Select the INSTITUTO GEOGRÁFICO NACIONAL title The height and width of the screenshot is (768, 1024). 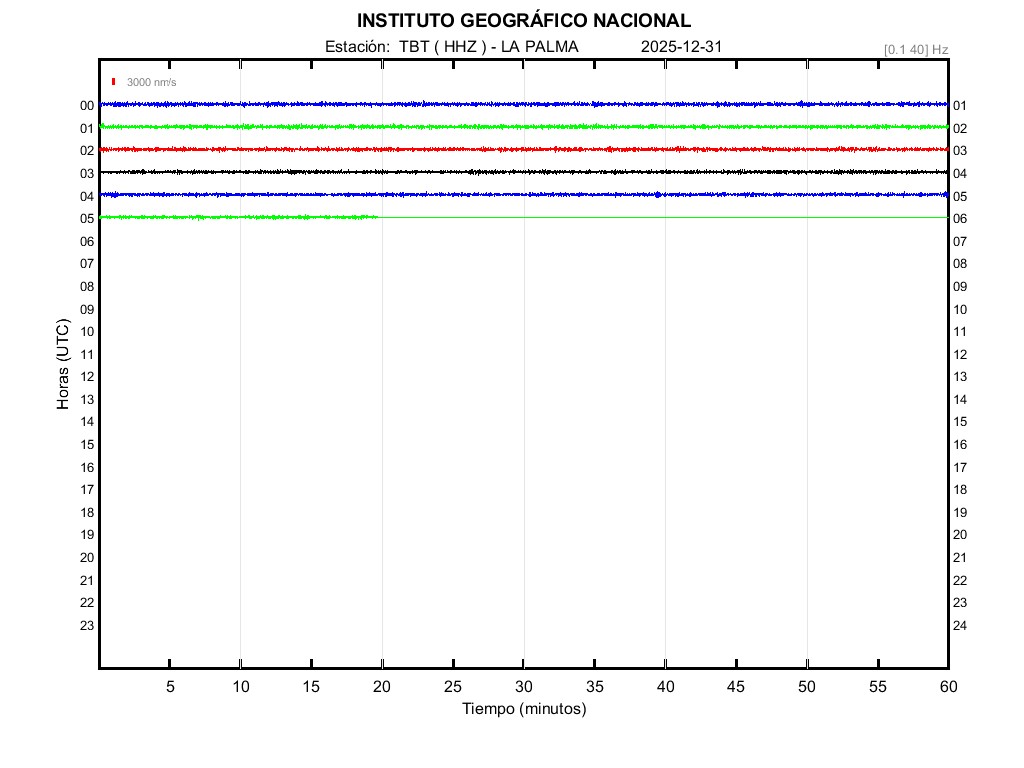point(523,21)
